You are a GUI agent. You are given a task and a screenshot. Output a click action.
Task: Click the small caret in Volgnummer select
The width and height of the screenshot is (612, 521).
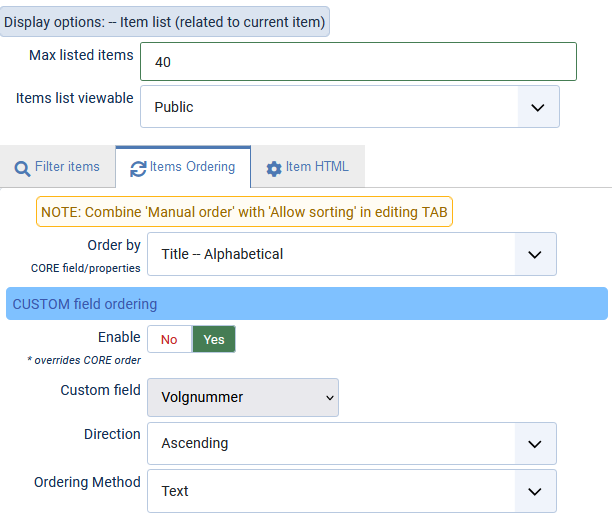pos(330,398)
